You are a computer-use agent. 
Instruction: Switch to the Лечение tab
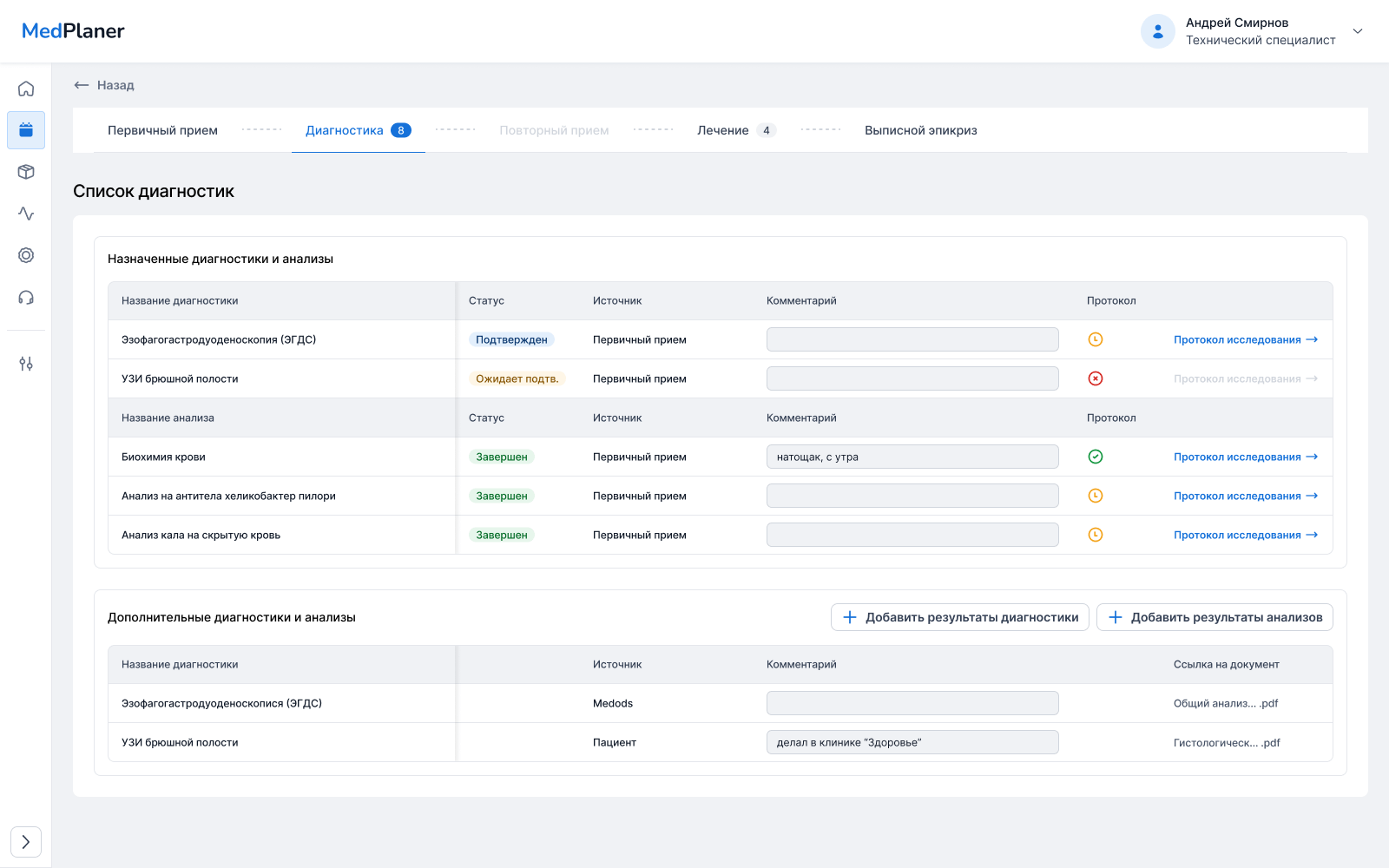[723, 130]
